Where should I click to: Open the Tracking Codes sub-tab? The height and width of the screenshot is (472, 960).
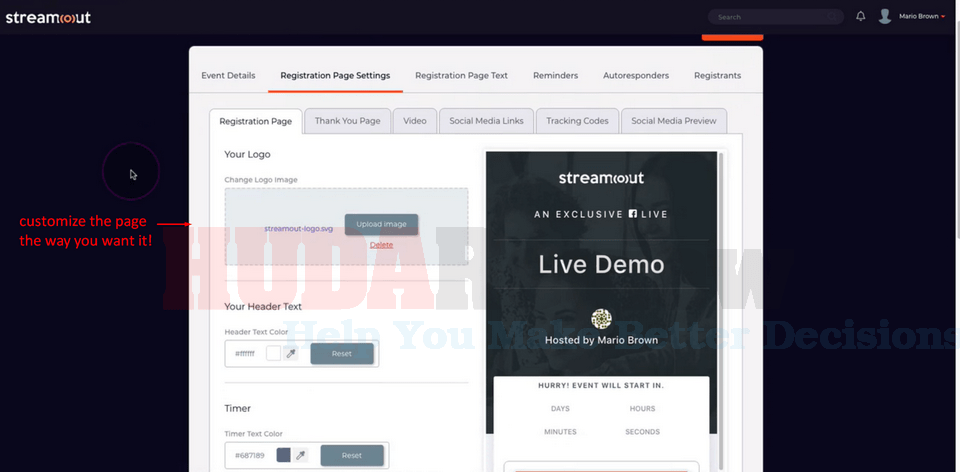[577, 121]
